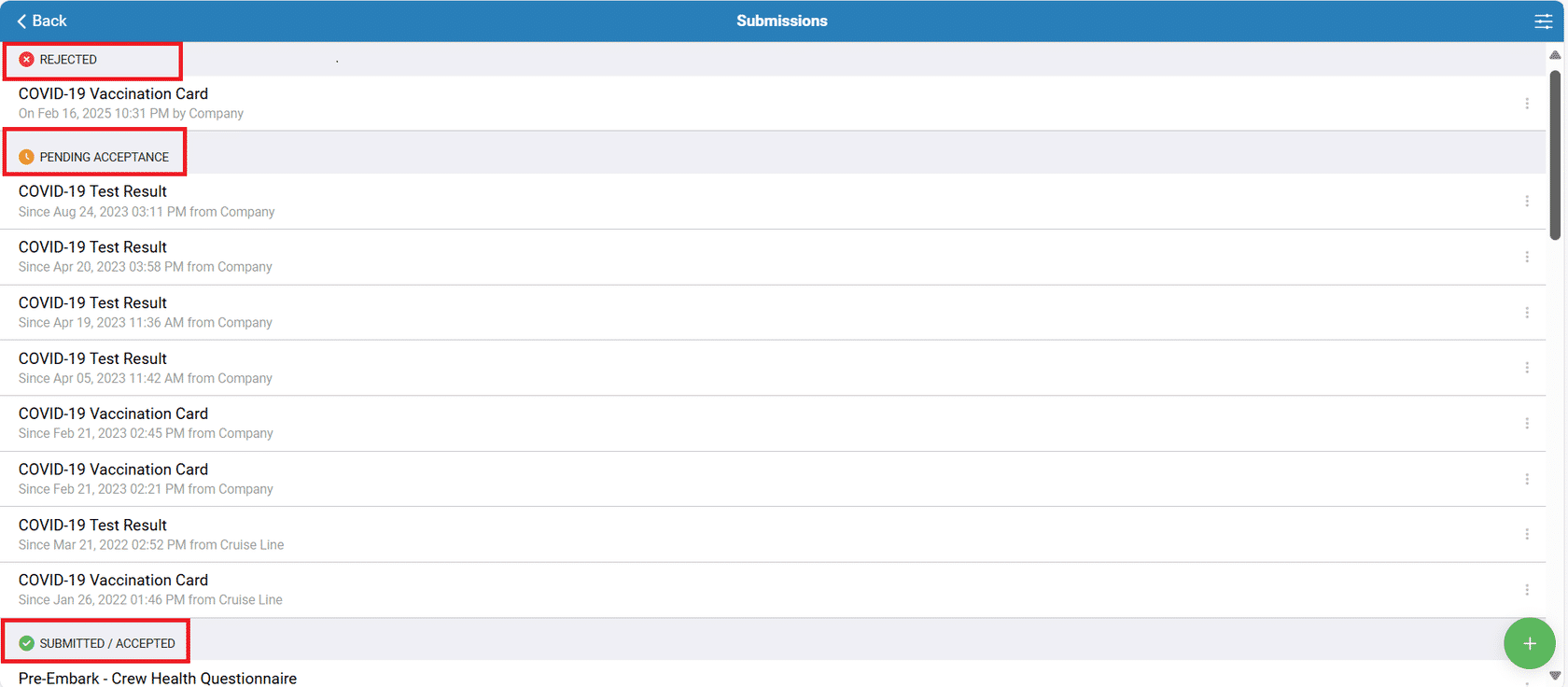Open options for Test Result since Apr 05, 2023
Image resolution: width=1568 pixels, height=687 pixels.
(x=1527, y=368)
